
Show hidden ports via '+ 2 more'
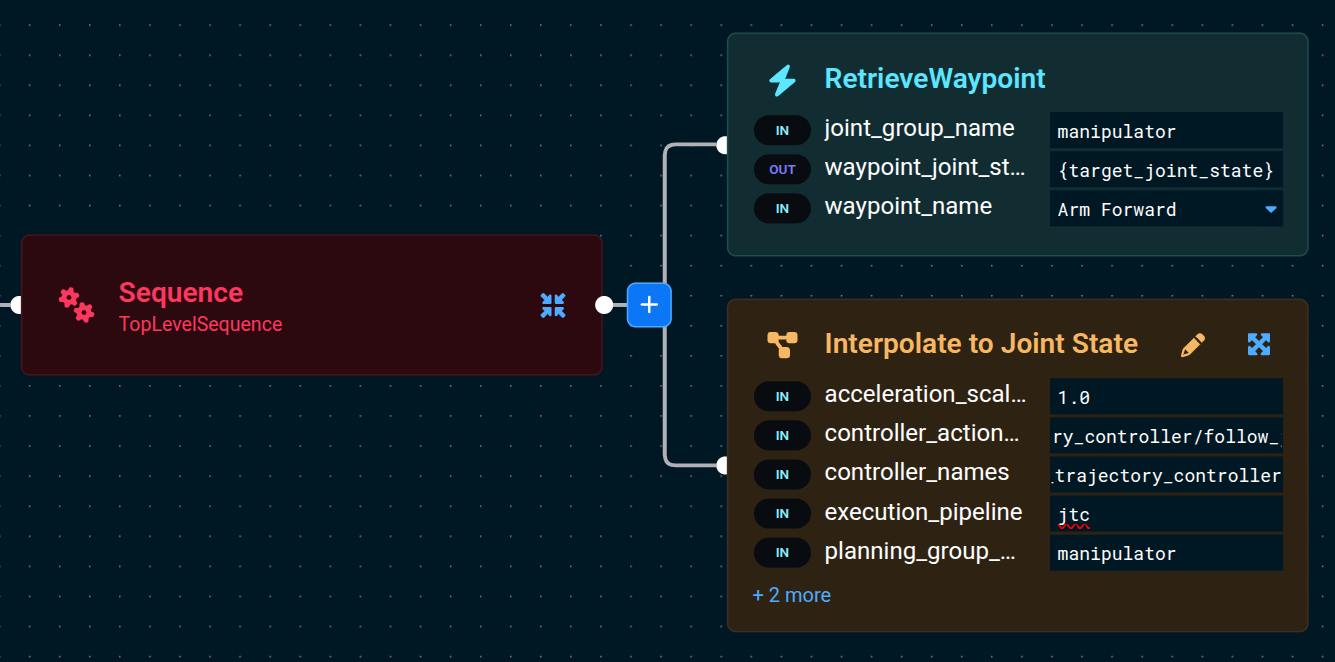pos(791,595)
